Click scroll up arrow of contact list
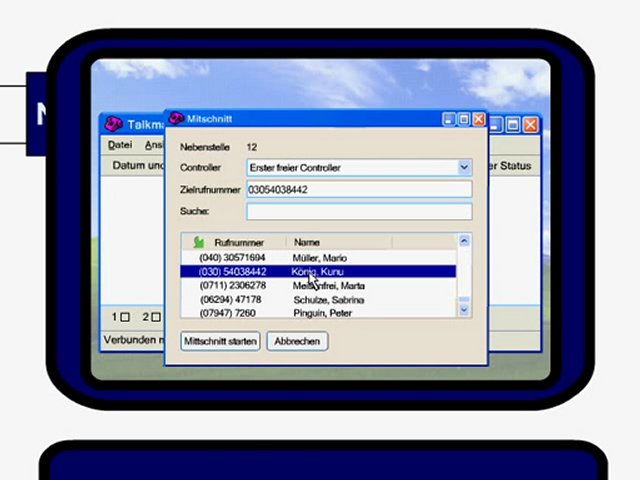The width and height of the screenshot is (640, 480). 464,241
